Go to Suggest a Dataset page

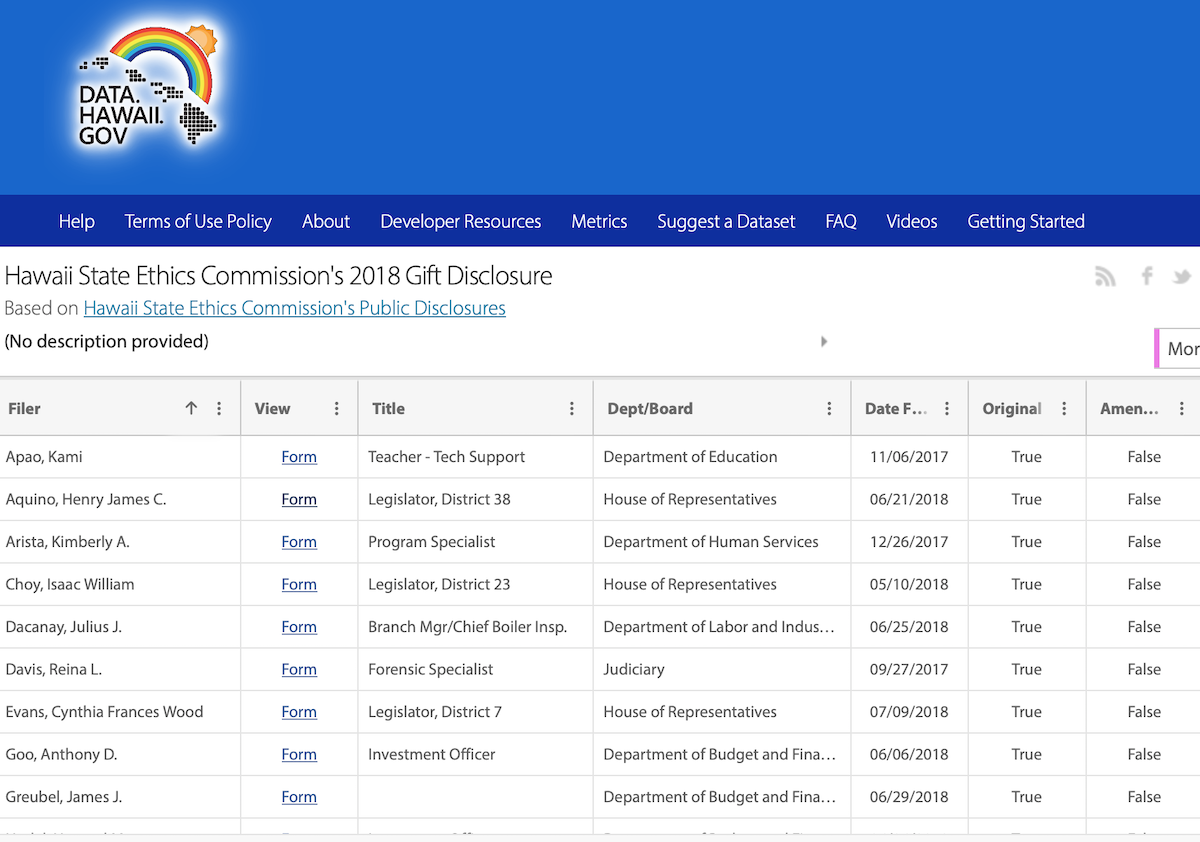(x=726, y=221)
